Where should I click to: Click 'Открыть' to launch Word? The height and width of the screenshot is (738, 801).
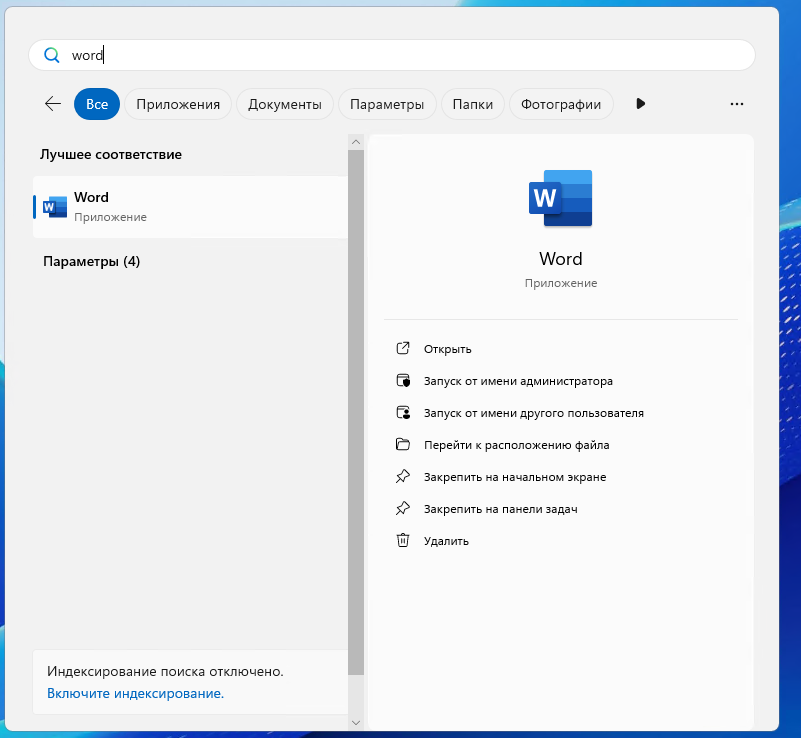pyautogui.click(x=447, y=349)
